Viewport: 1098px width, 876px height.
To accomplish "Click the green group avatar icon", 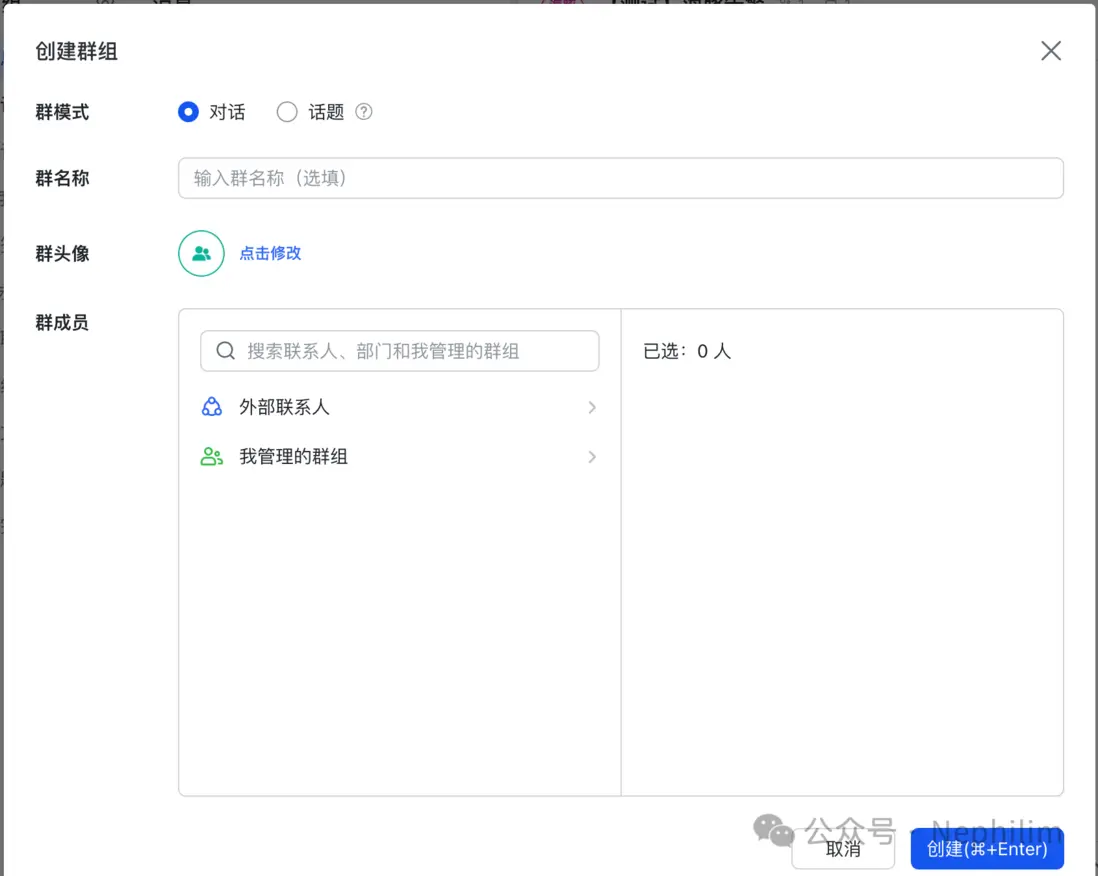I will [x=200, y=253].
